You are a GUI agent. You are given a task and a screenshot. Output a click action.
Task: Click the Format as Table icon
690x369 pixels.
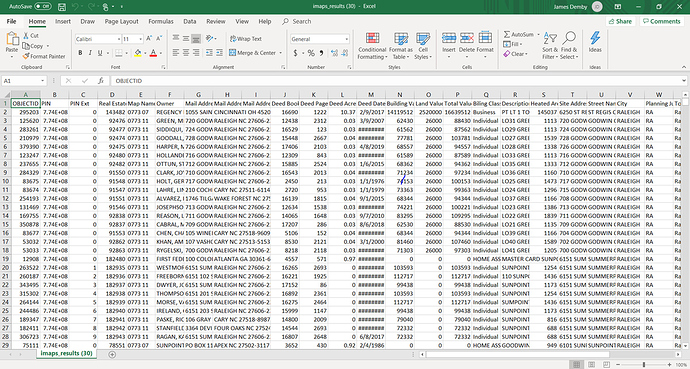click(400, 38)
